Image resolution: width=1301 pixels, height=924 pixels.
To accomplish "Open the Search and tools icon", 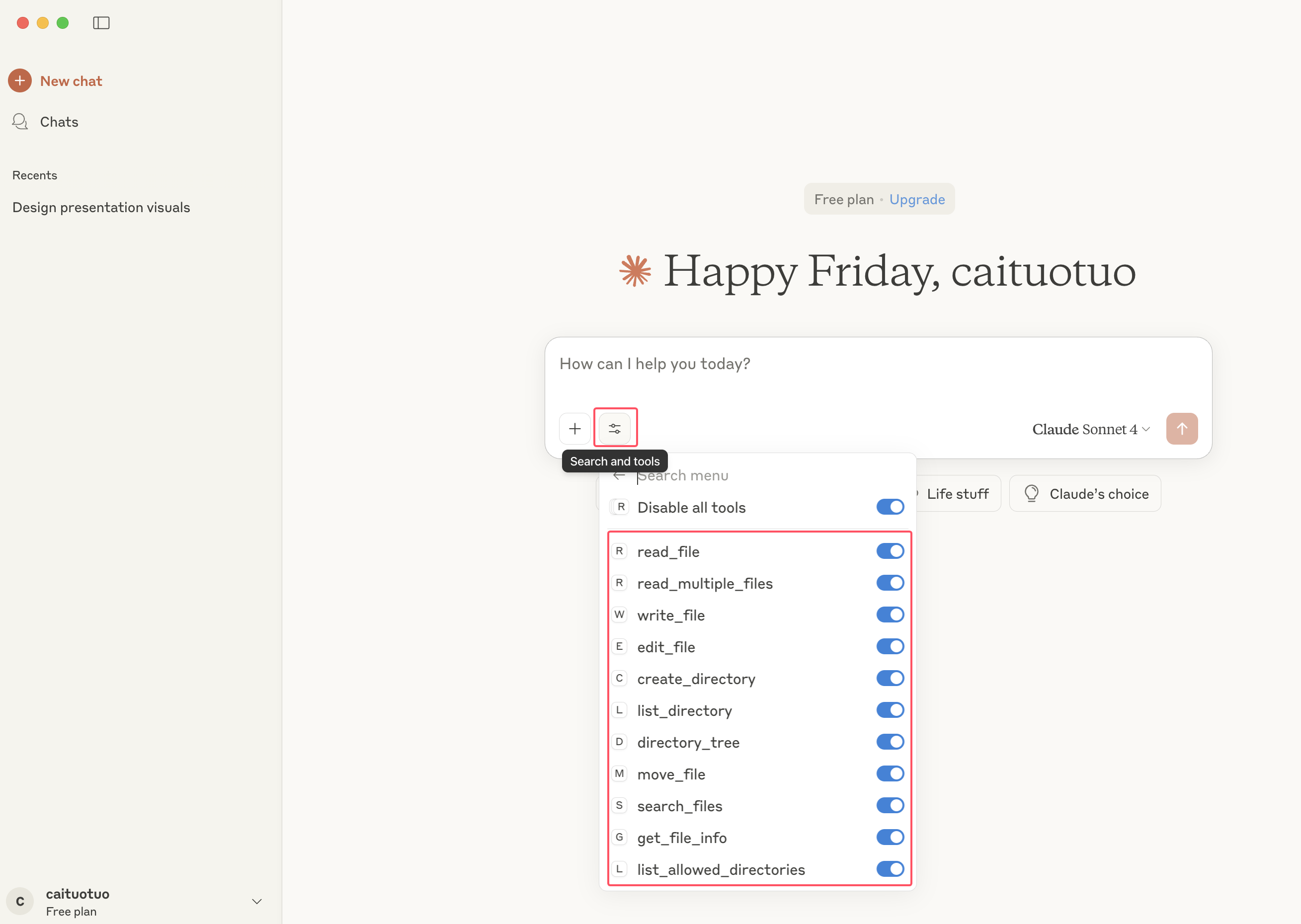I will point(615,428).
